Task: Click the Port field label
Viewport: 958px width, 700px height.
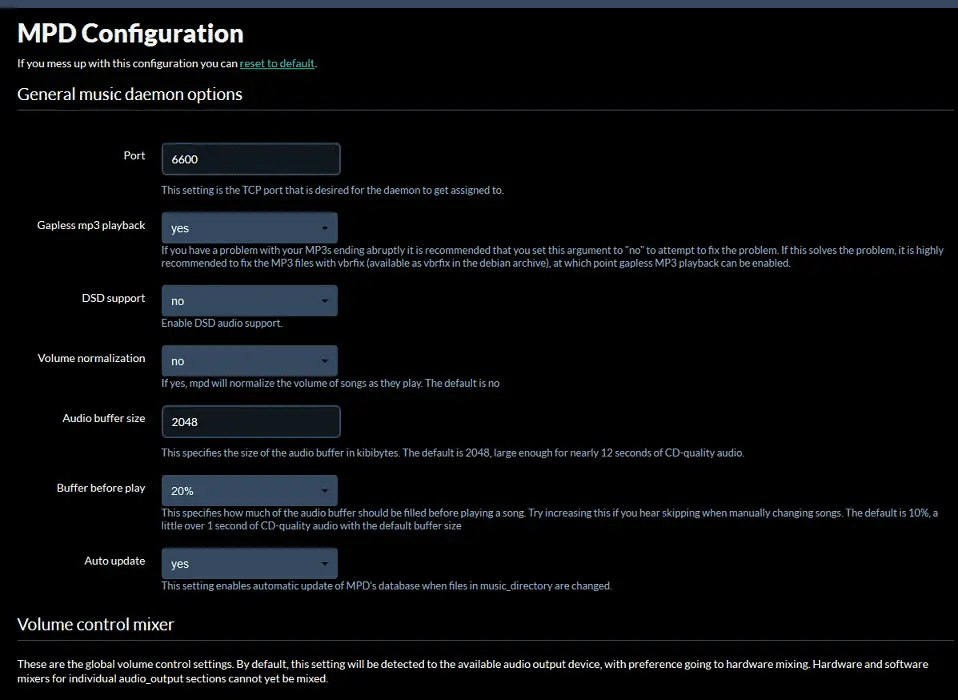Action: [x=134, y=156]
